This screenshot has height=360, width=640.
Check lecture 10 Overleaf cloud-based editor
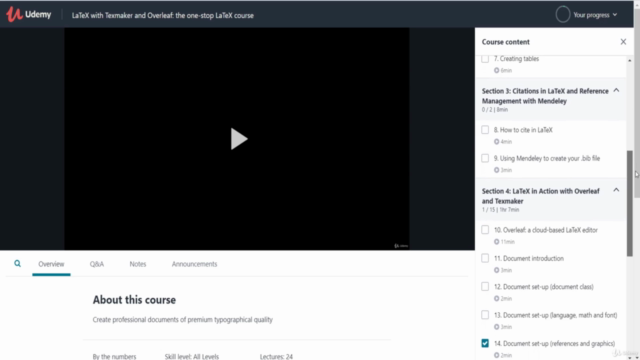pyautogui.click(x=485, y=230)
